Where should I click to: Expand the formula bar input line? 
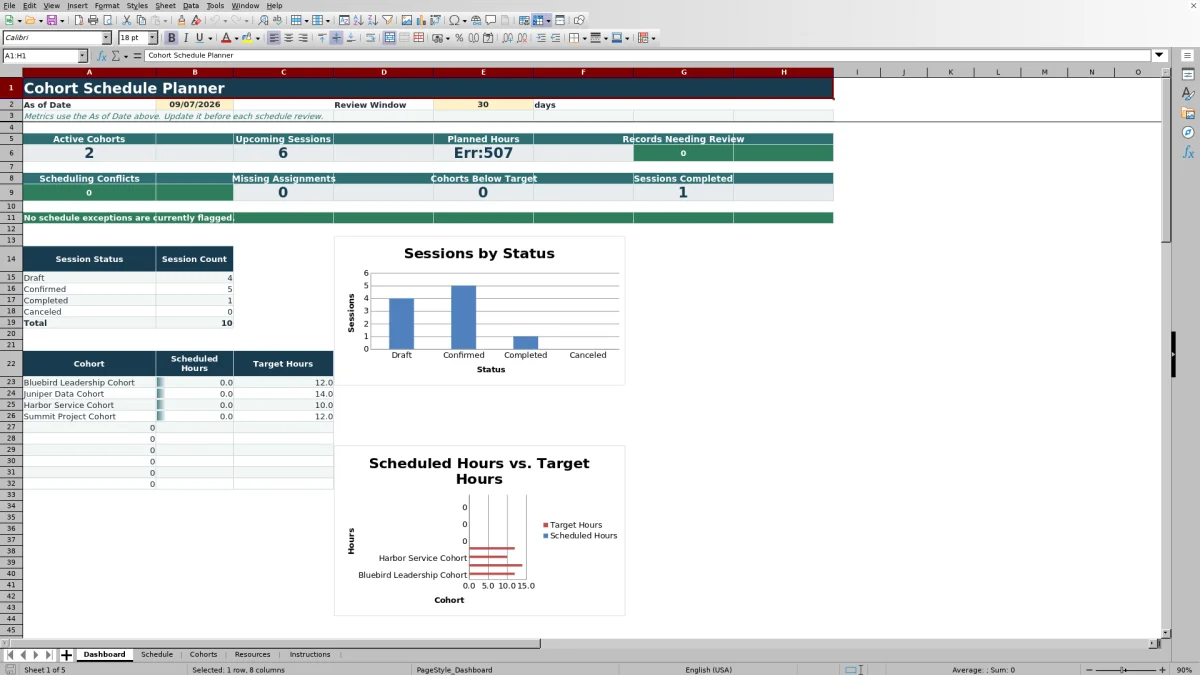point(1159,56)
